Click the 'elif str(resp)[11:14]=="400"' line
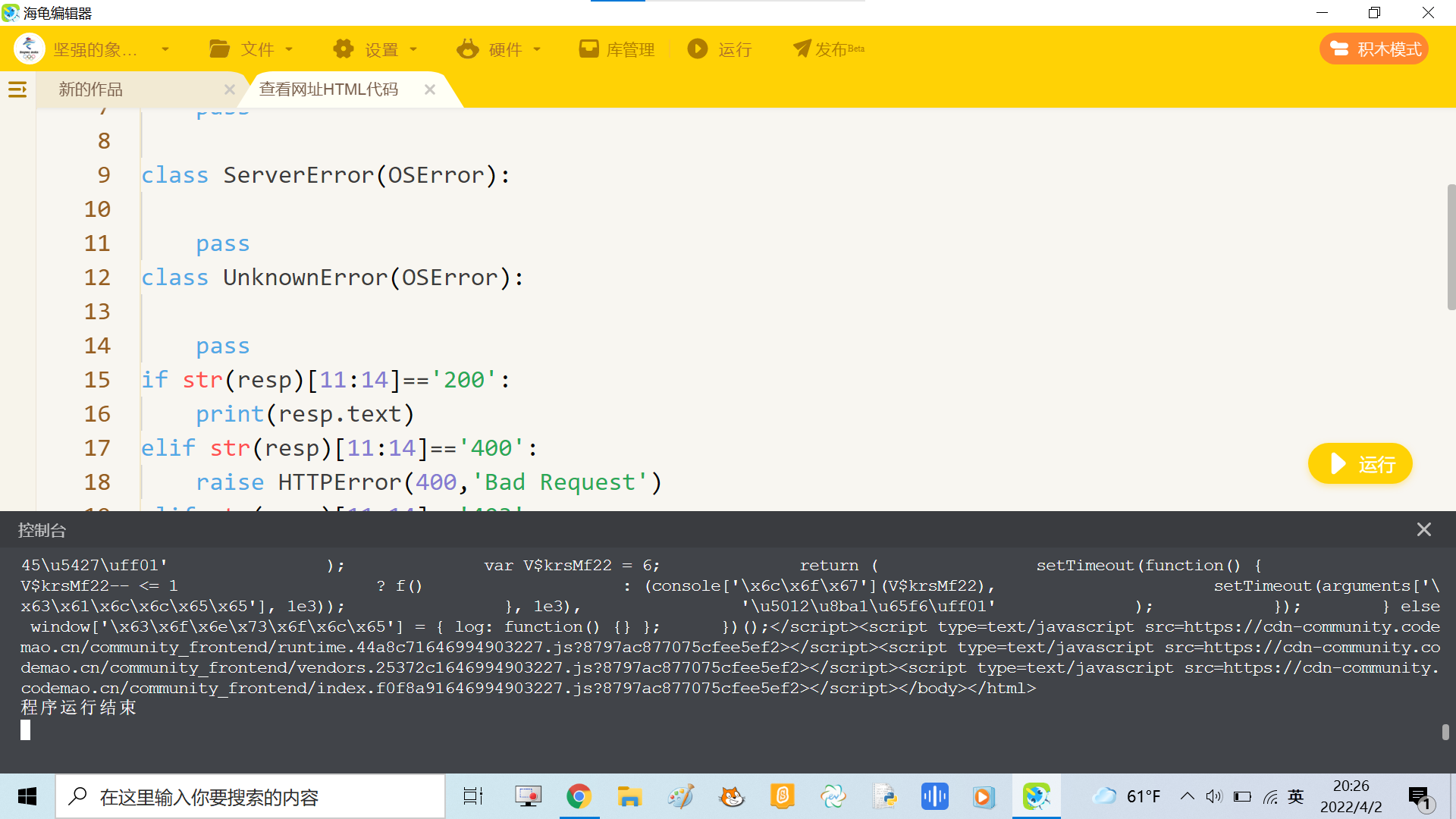The width and height of the screenshot is (1456, 819). click(x=339, y=448)
